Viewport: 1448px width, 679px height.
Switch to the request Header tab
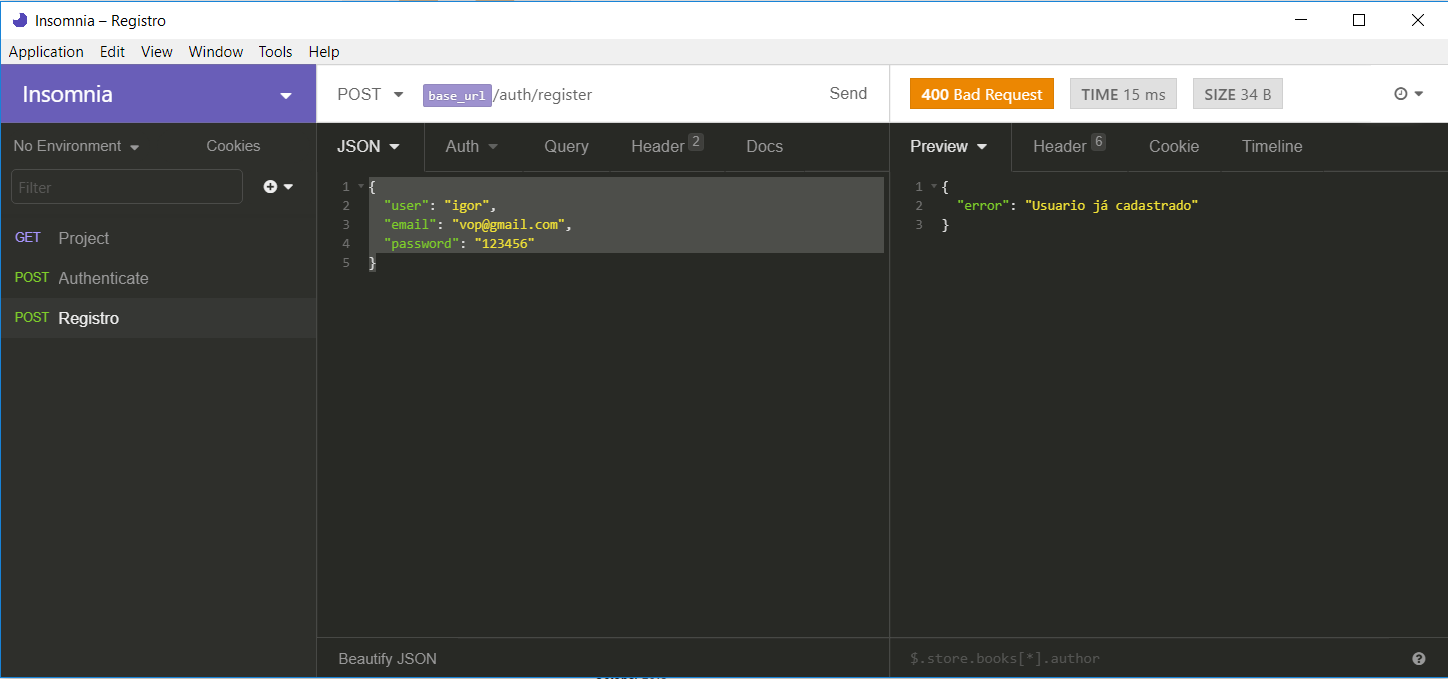point(667,146)
